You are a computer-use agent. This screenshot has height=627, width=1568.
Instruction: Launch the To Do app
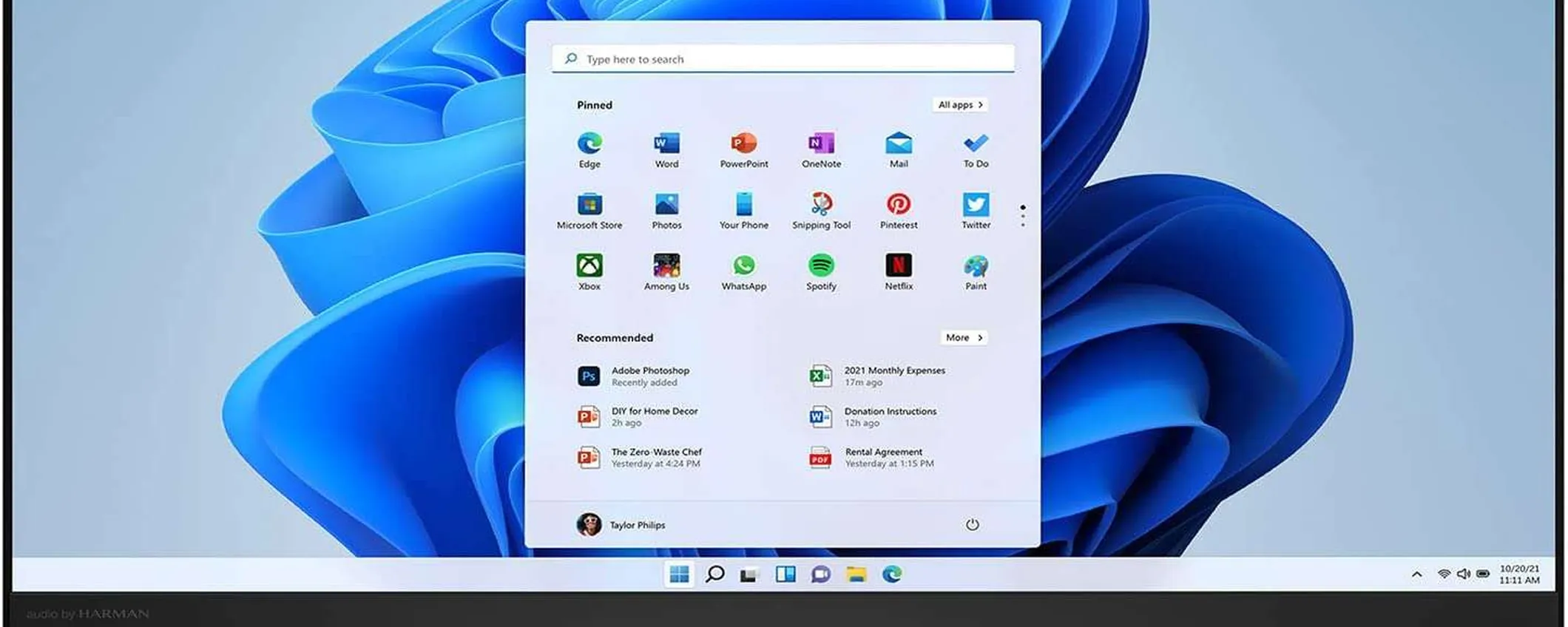pos(976,149)
